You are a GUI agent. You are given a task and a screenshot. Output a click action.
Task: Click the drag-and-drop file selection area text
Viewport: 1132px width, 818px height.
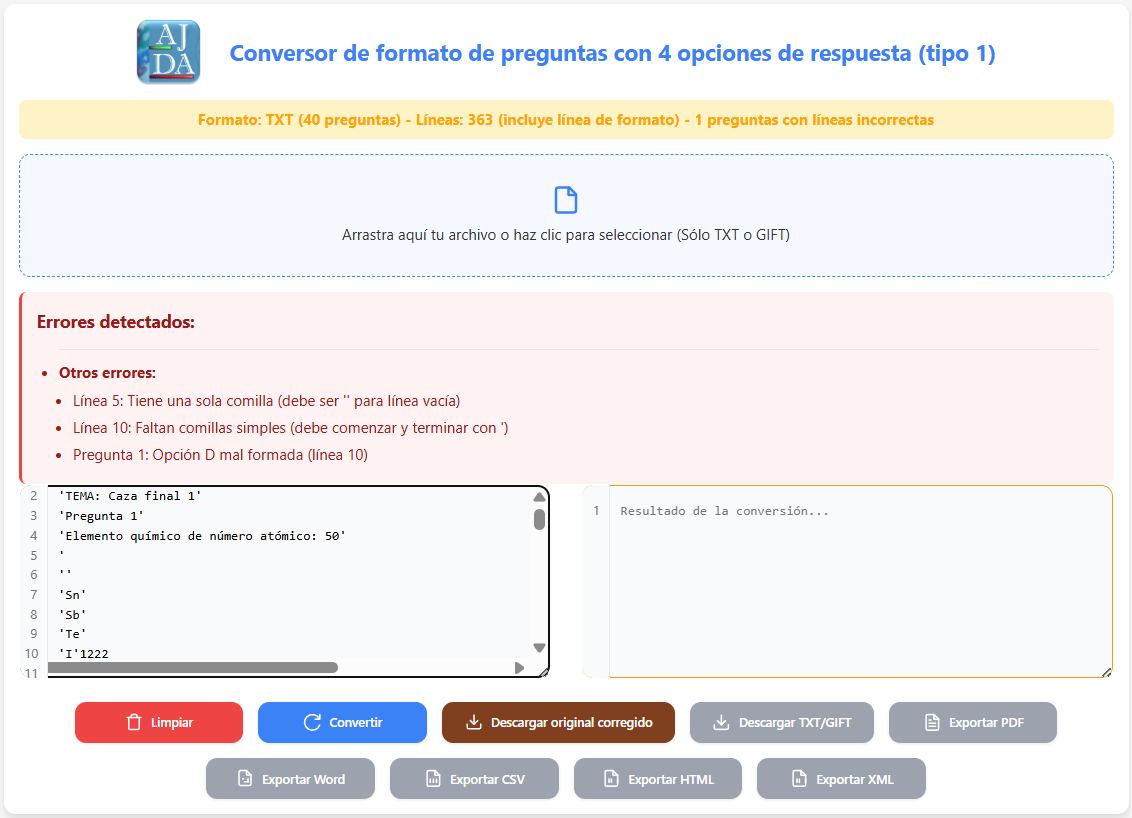[566, 236]
